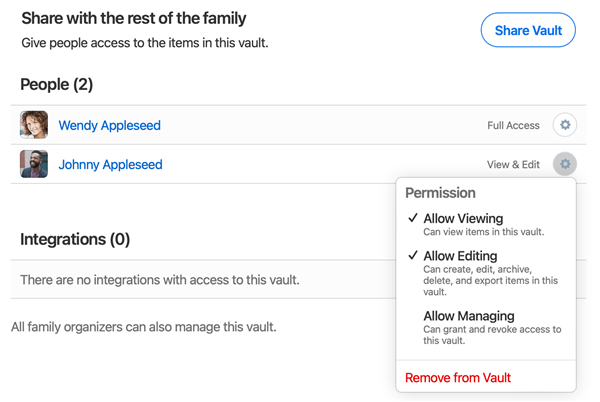
Task: Click Johnny Appleseed's gear settings icon
Action: point(565,164)
